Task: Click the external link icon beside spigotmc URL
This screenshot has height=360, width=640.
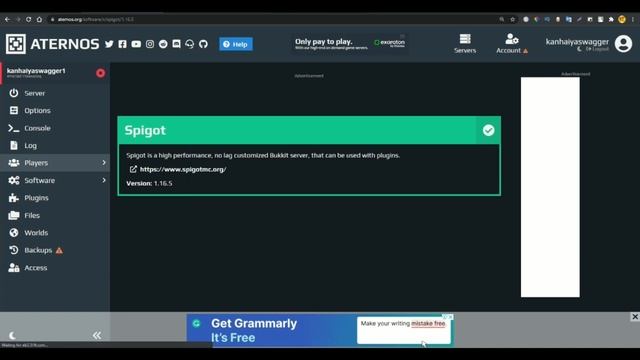Action: (133, 169)
